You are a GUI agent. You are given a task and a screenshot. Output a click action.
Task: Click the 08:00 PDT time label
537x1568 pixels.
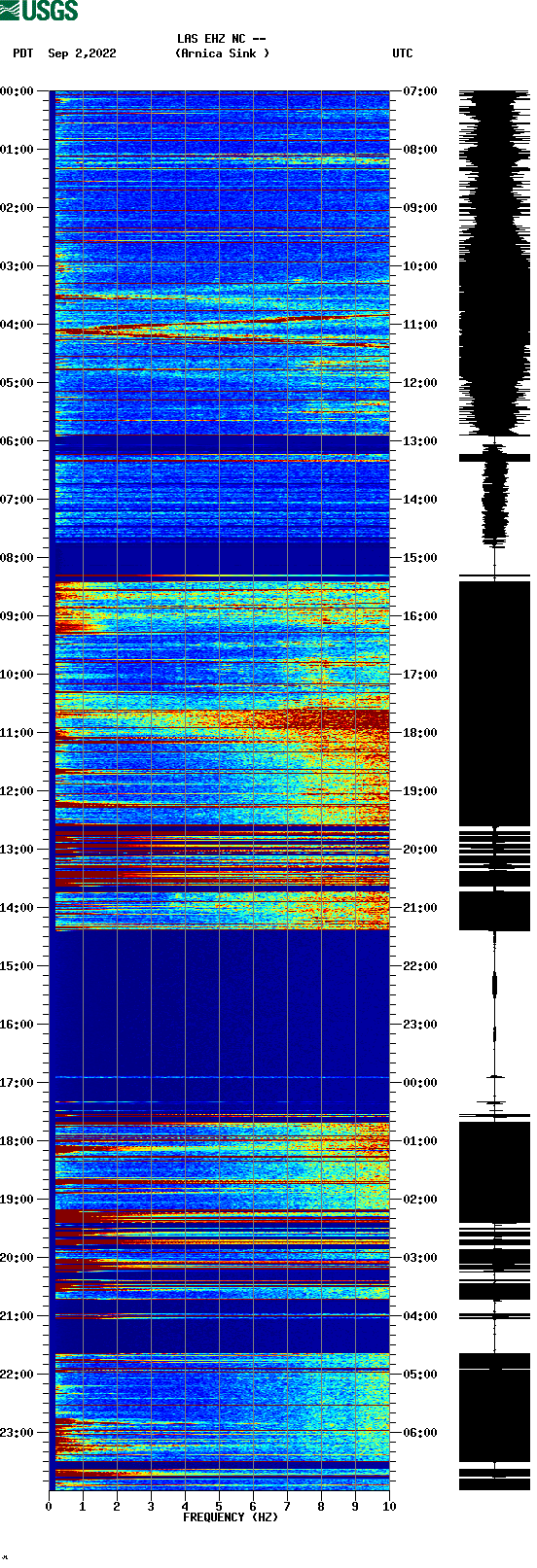click(18, 558)
